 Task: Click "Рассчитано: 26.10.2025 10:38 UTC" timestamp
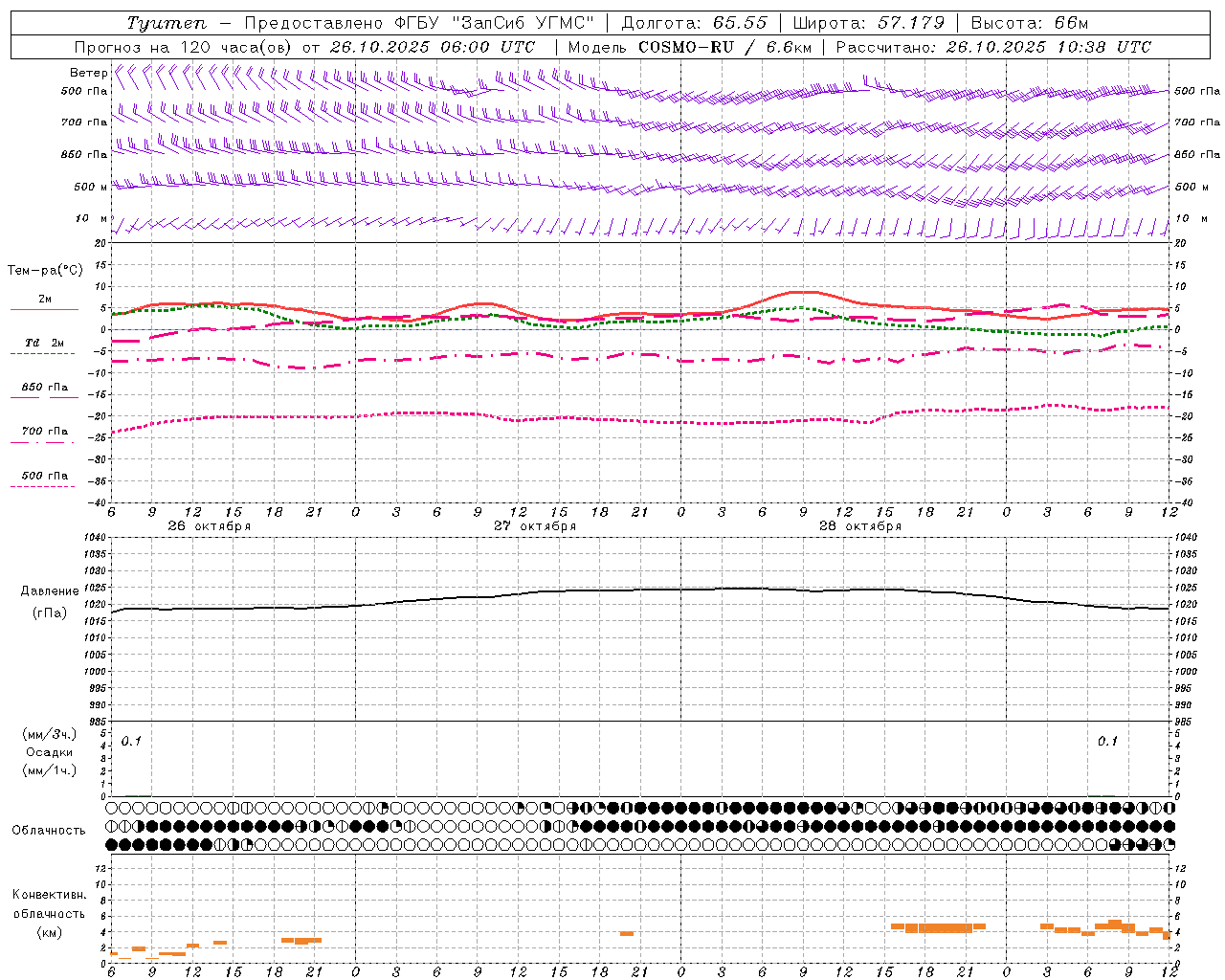tap(993, 47)
